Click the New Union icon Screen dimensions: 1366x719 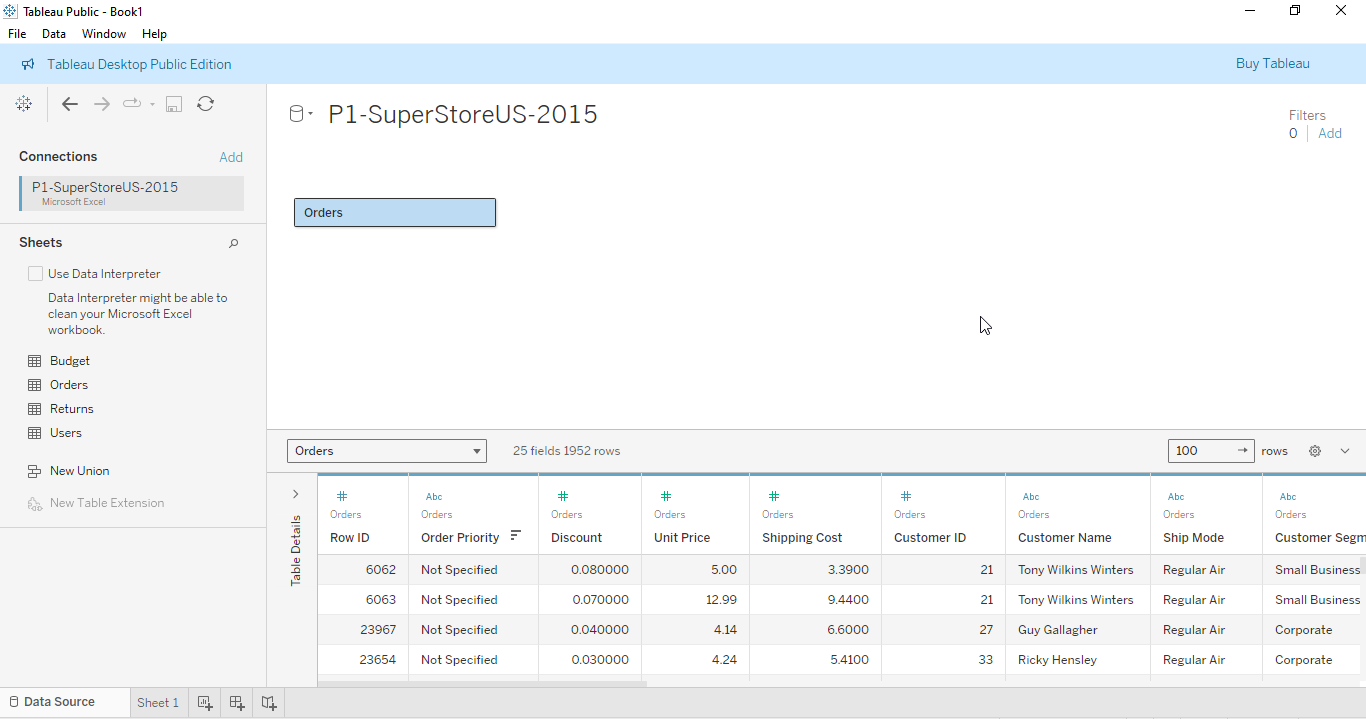[x=34, y=471]
